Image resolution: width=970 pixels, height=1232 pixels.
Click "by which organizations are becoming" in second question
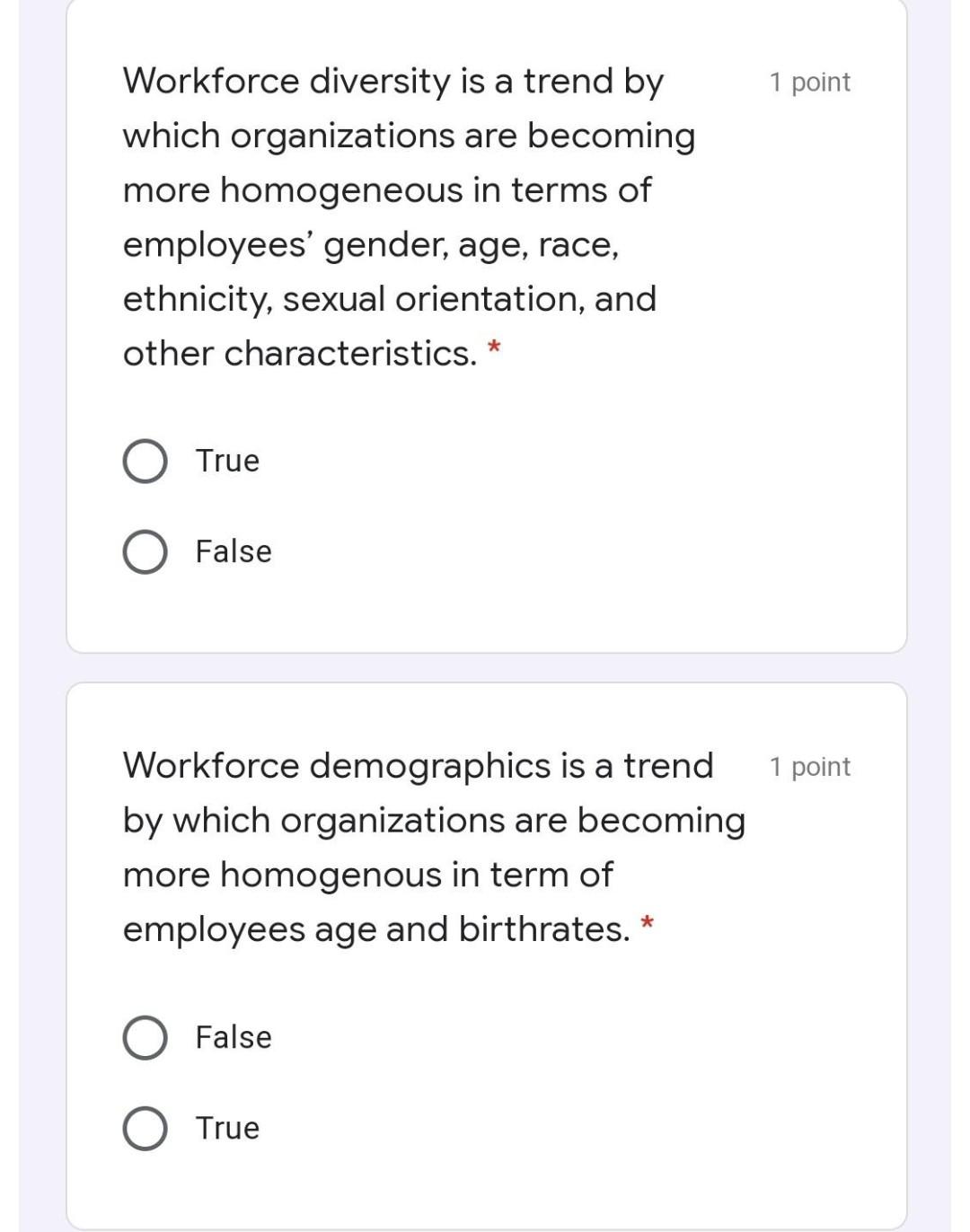point(434,821)
